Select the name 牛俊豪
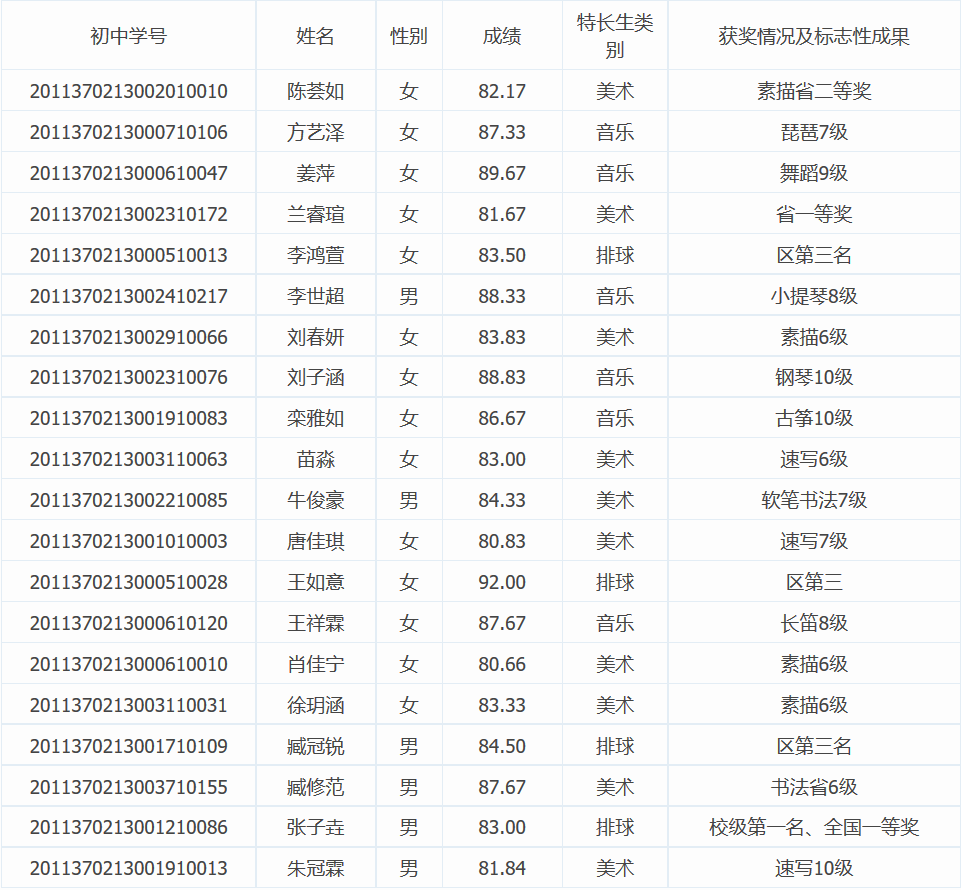The image size is (961, 890). tap(315, 501)
